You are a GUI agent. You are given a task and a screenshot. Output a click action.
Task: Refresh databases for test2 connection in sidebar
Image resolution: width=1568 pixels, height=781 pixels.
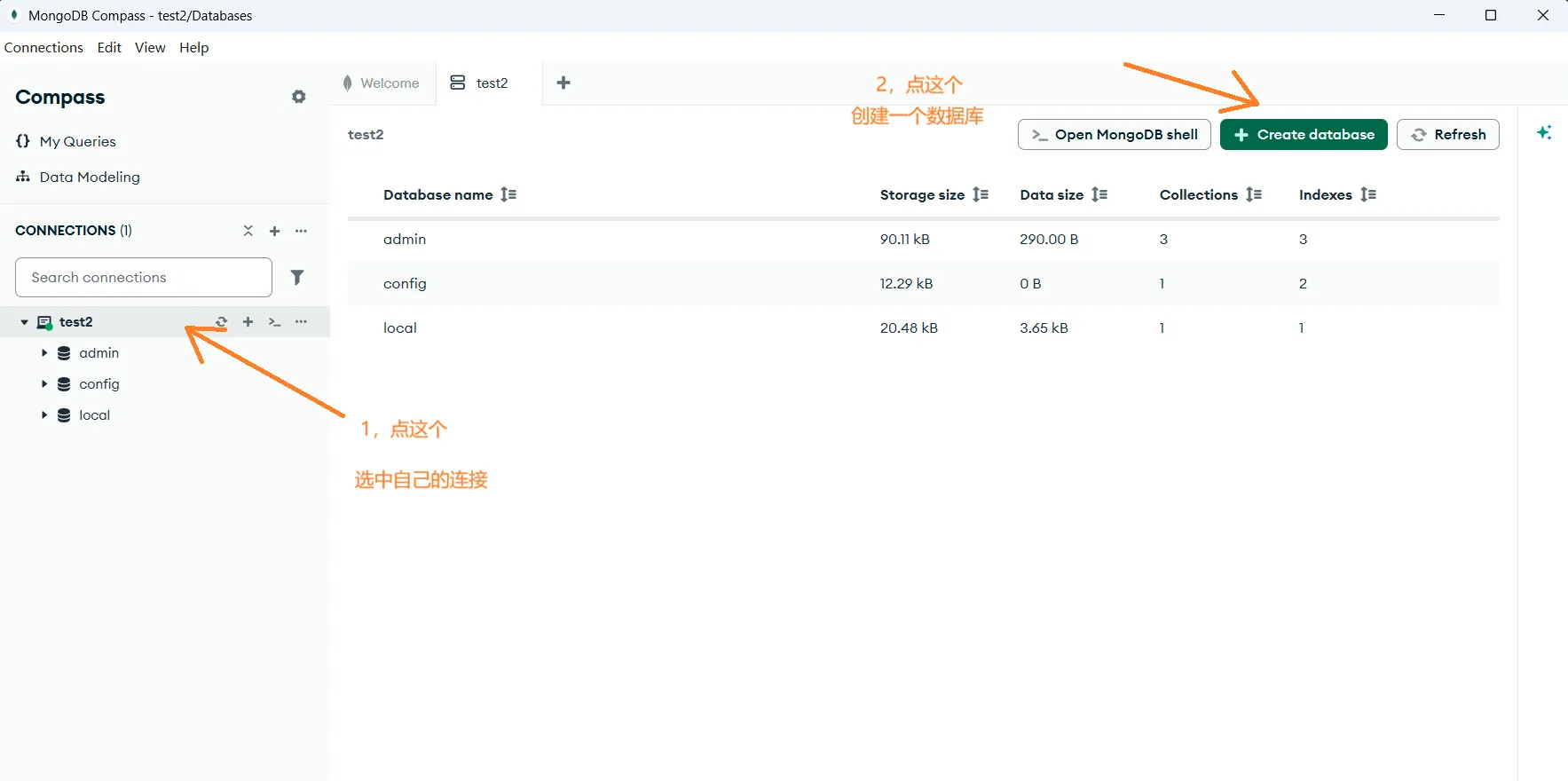(x=222, y=322)
